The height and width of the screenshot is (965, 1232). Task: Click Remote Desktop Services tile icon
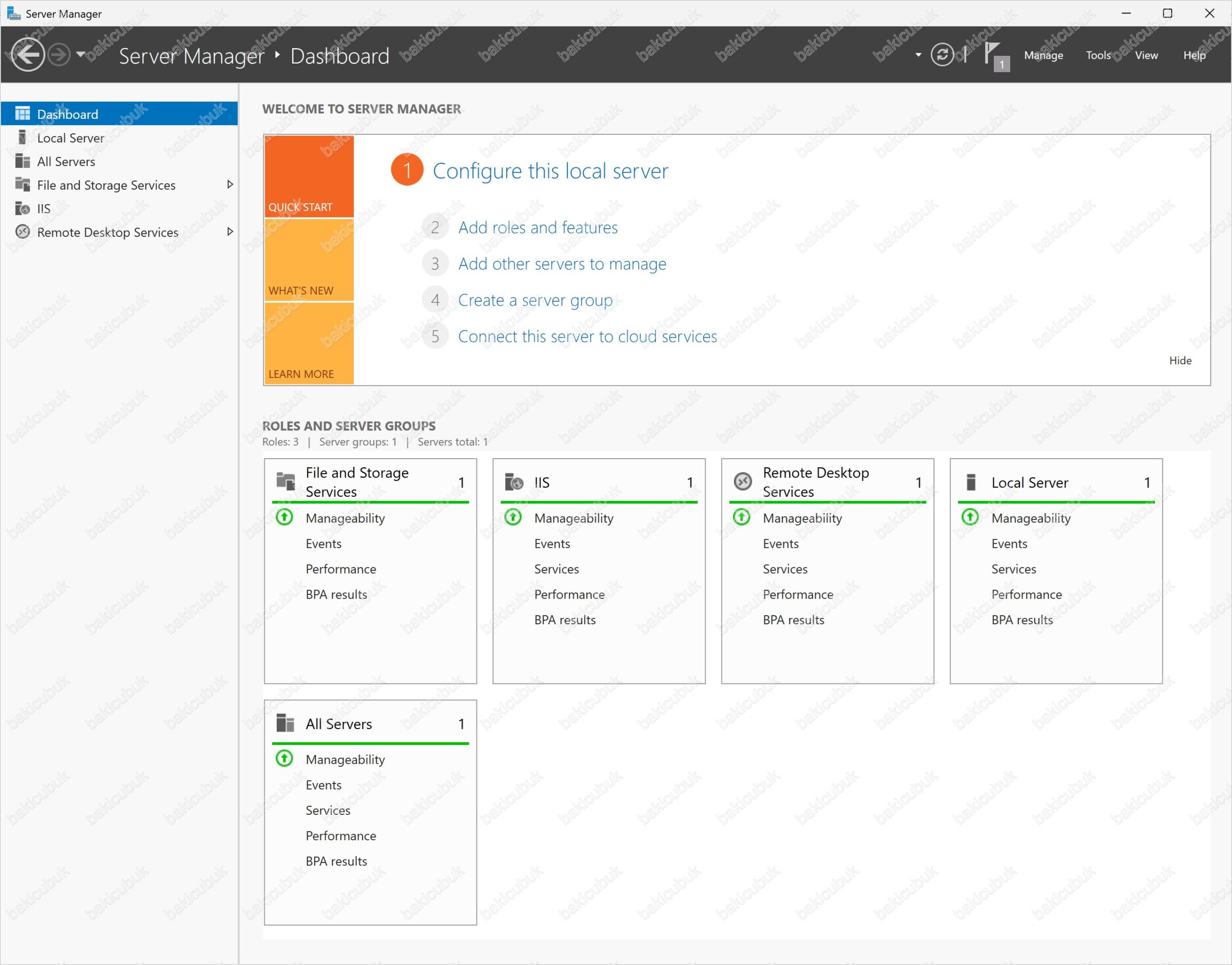coord(742,481)
